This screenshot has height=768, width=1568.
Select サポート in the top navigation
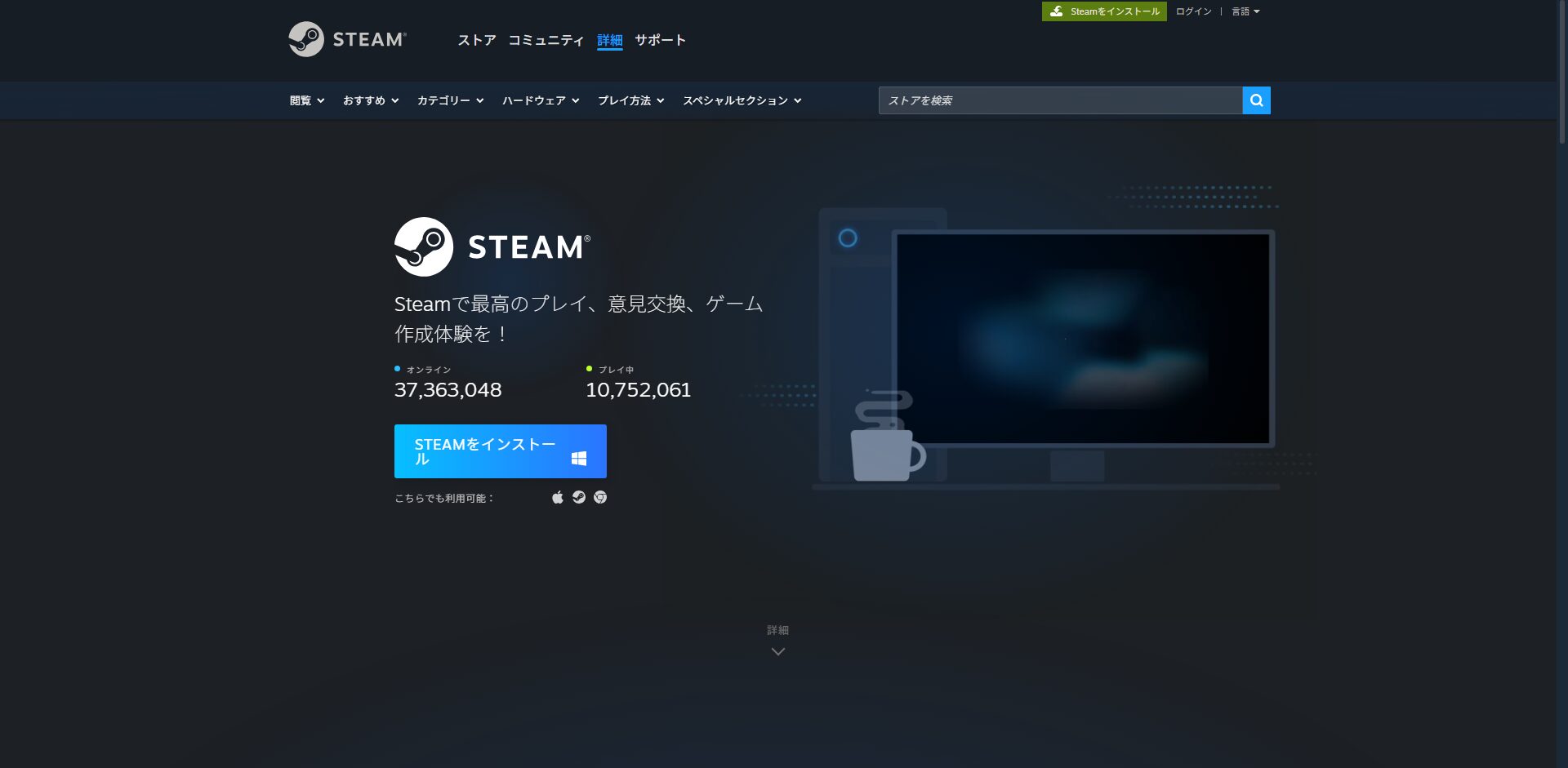pos(660,40)
